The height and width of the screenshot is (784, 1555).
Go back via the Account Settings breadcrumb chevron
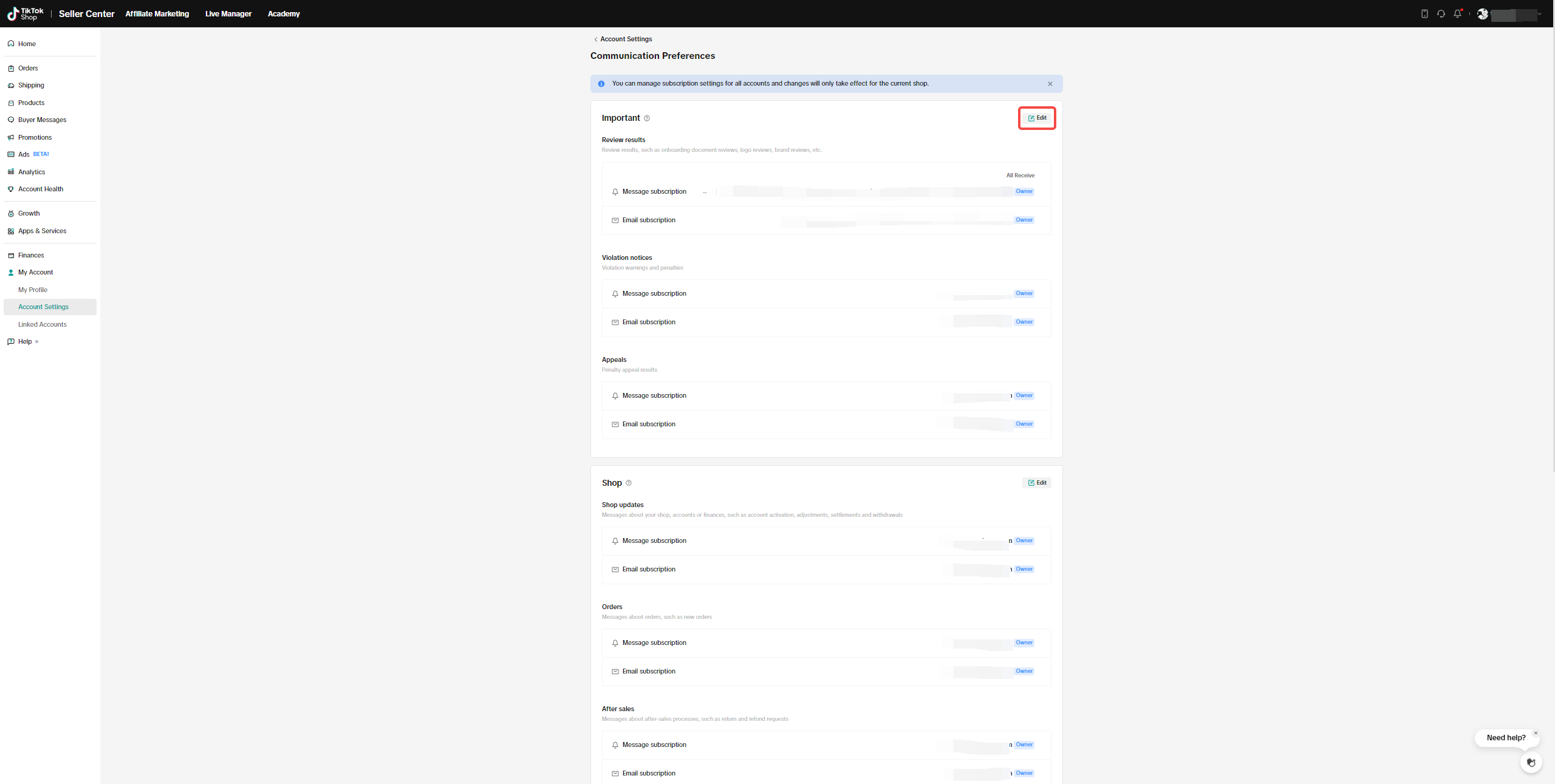point(596,39)
